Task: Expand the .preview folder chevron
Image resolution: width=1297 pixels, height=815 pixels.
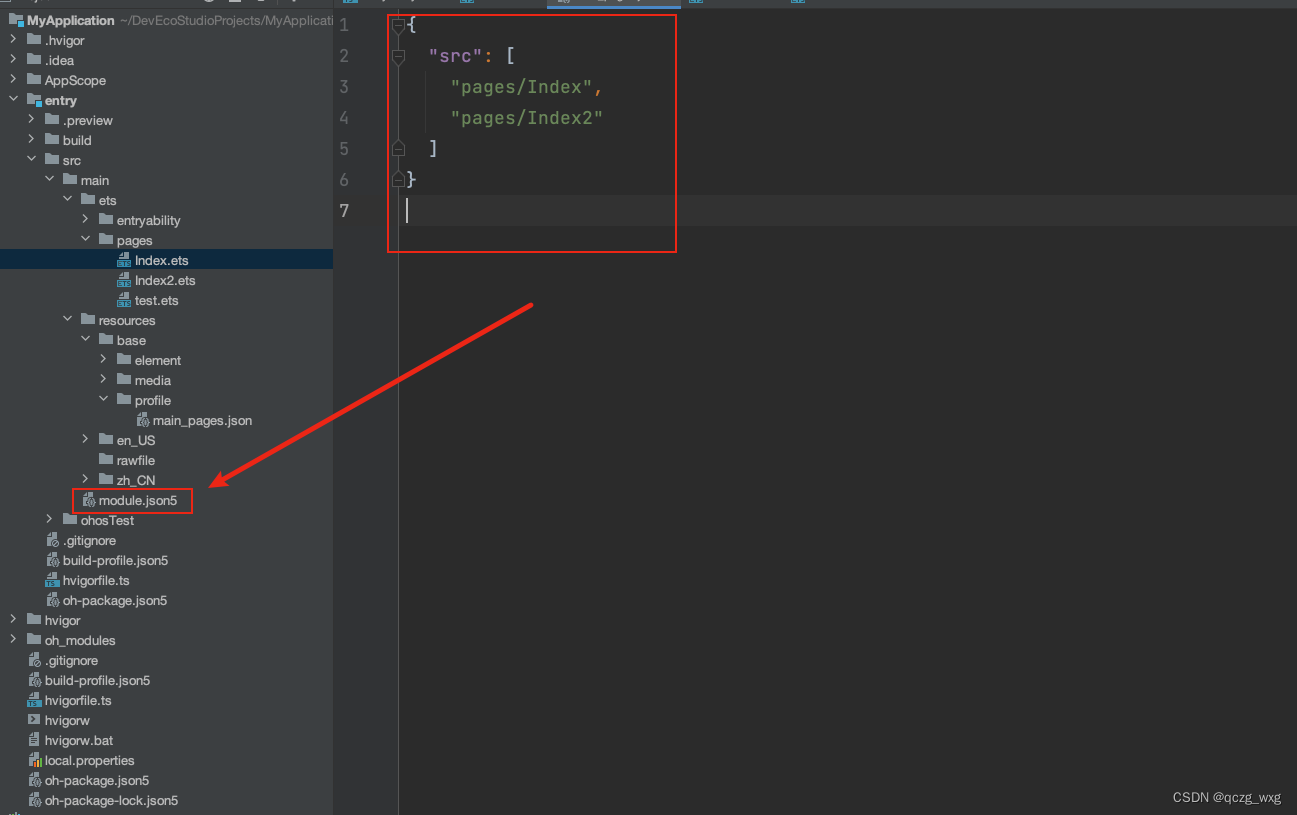Action: coord(31,120)
